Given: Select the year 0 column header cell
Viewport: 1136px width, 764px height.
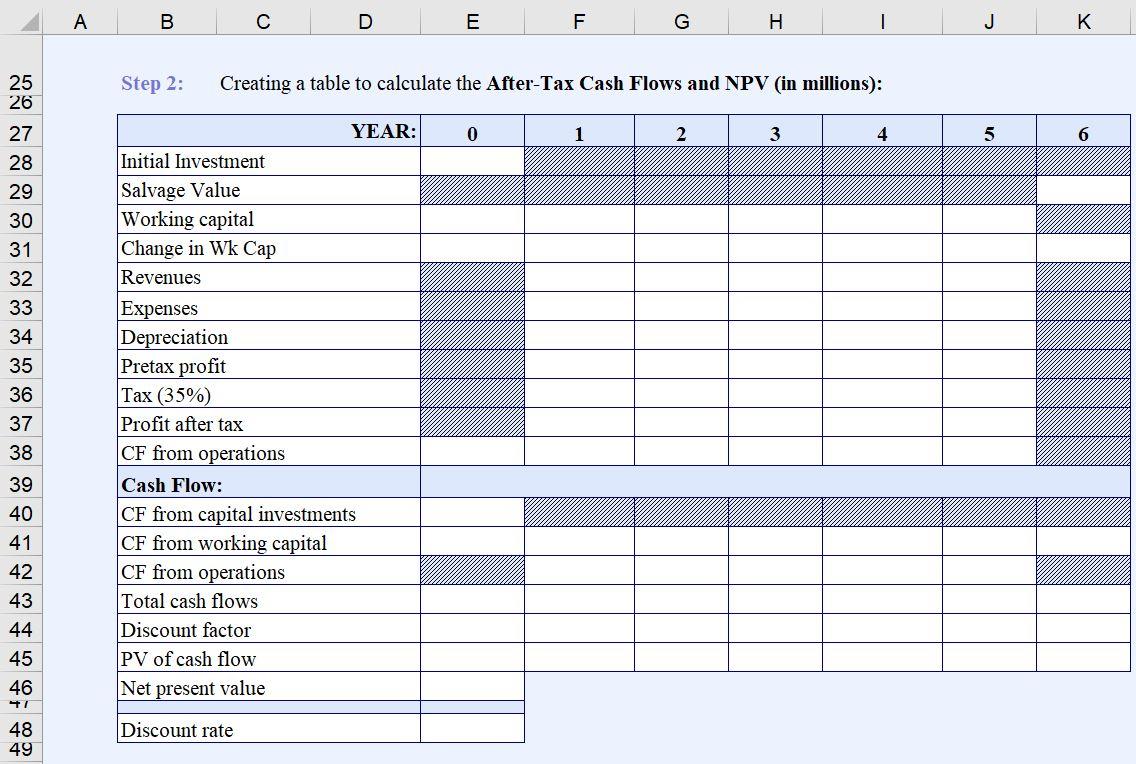Looking at the screenshot, I should (472, 132).
